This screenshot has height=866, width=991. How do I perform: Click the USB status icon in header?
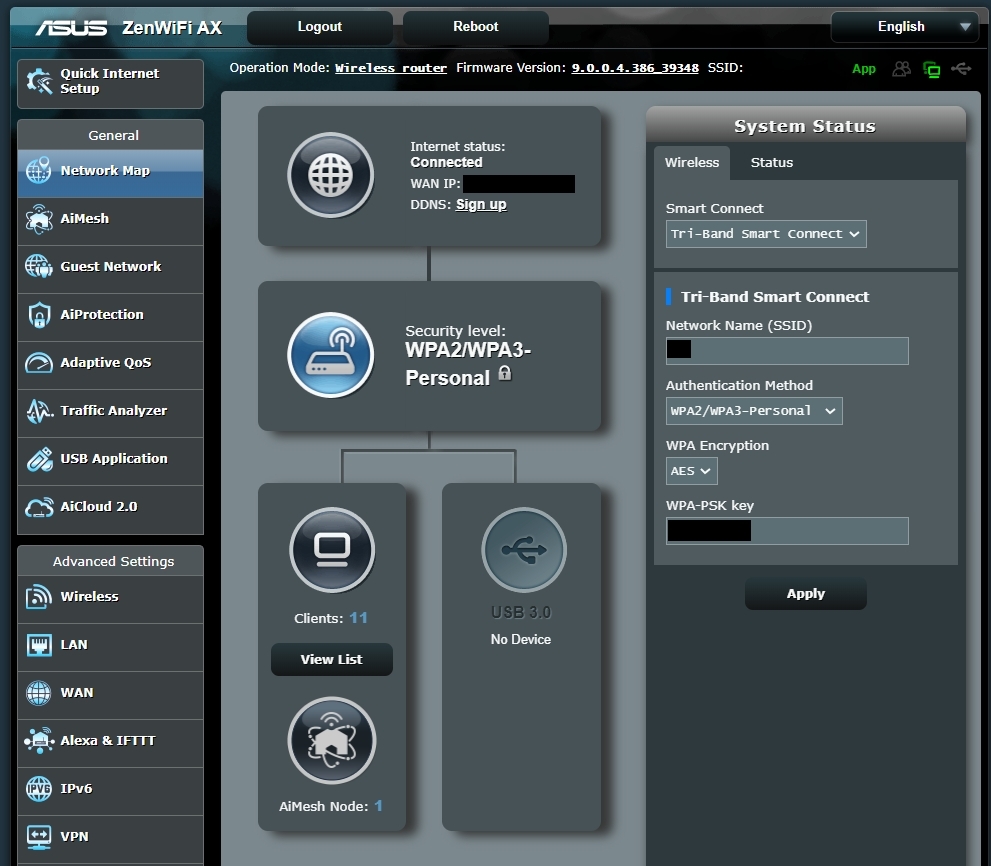(961, 68)
